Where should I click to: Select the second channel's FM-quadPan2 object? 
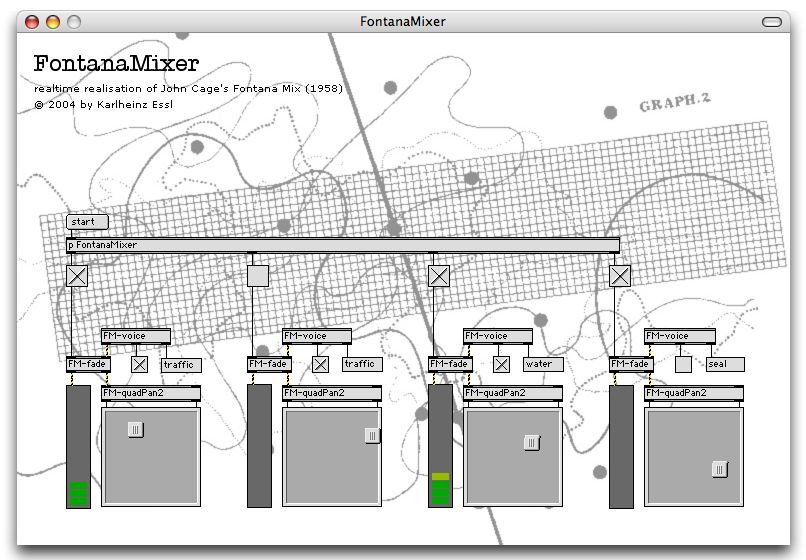coord(332,393)
